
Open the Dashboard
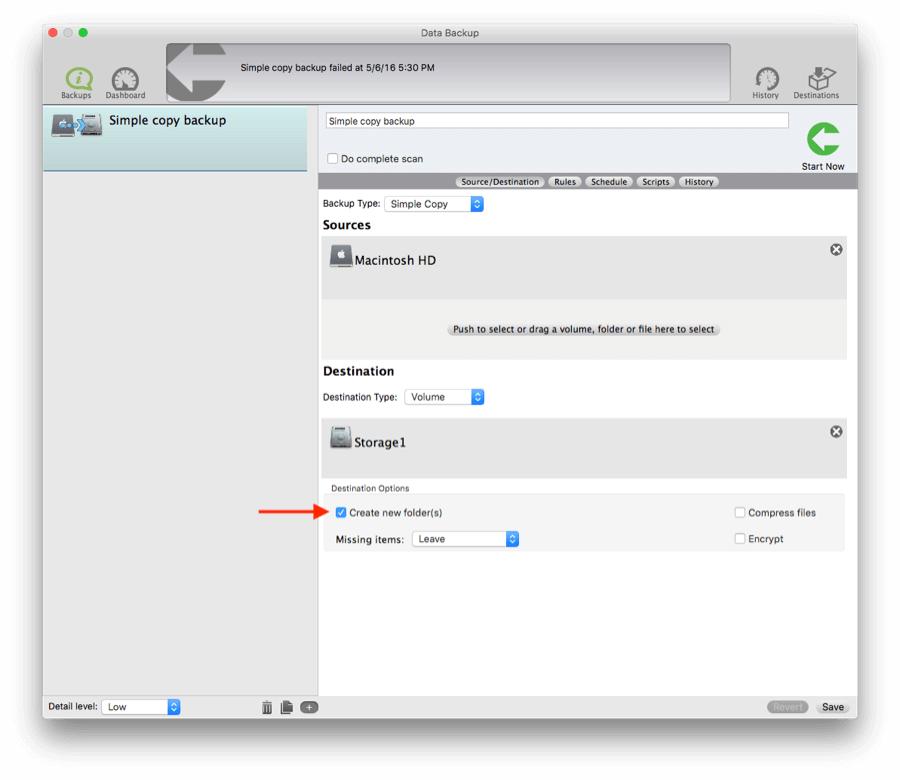pos(124,80)
